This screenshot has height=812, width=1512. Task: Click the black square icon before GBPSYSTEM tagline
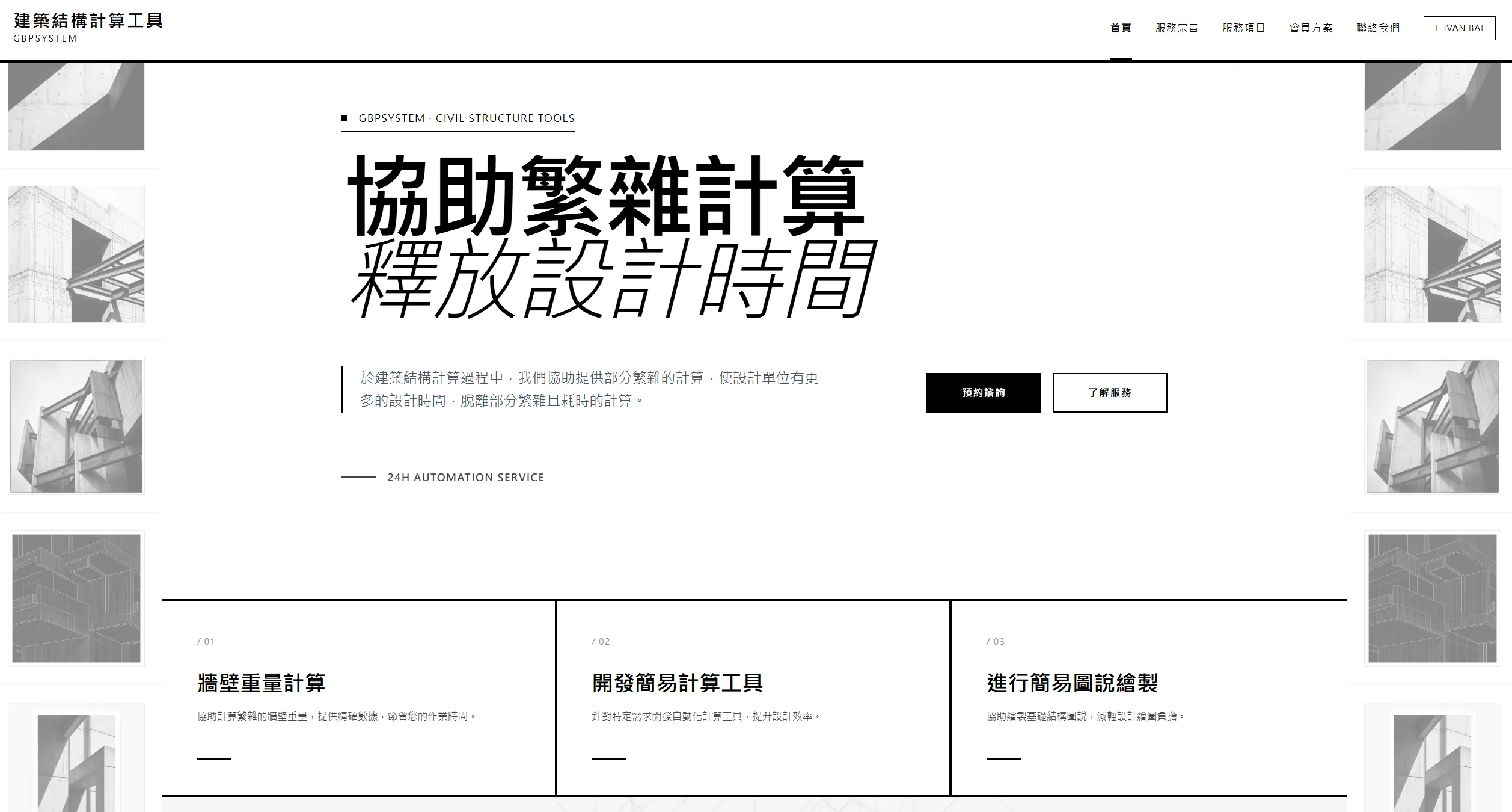tap(344, 117)
